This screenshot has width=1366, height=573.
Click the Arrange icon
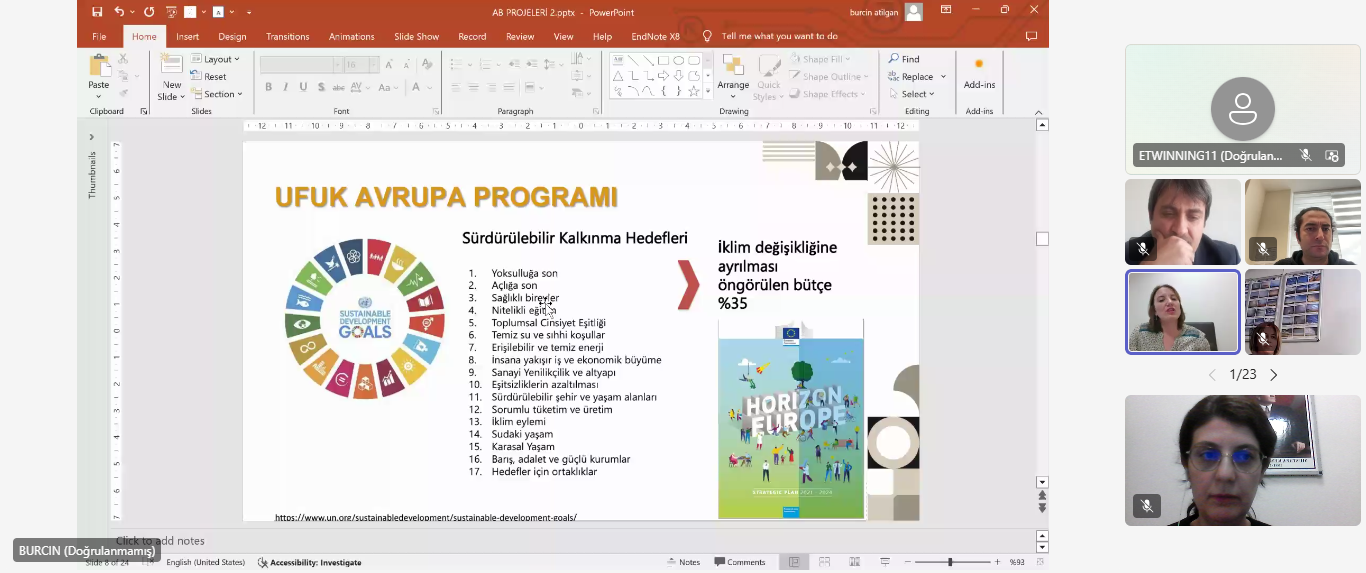tap(733, 66)
